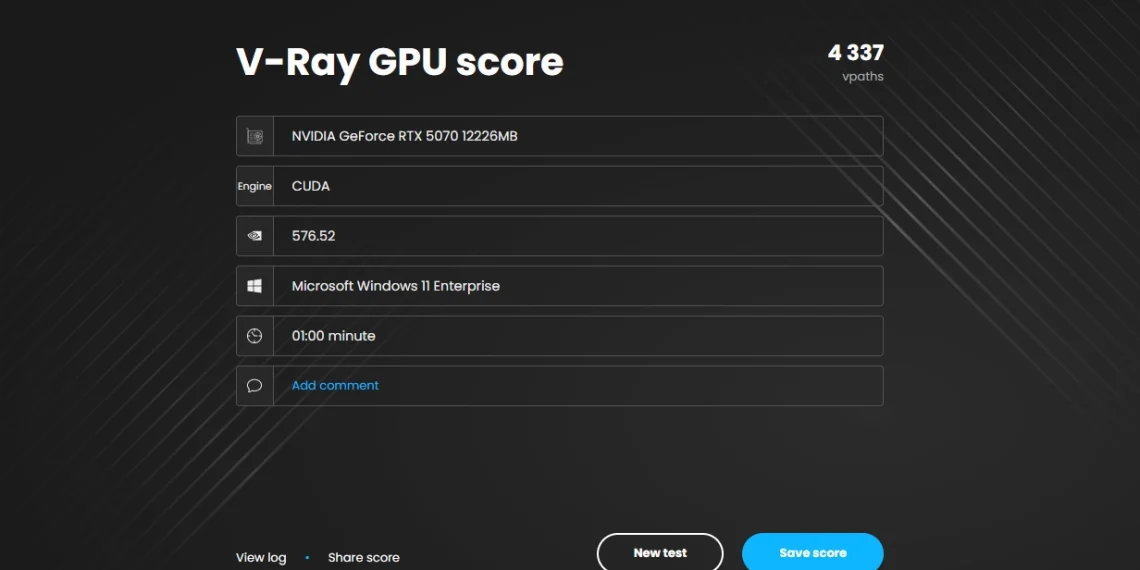Click the 4 337 score value

coord(856,53)
